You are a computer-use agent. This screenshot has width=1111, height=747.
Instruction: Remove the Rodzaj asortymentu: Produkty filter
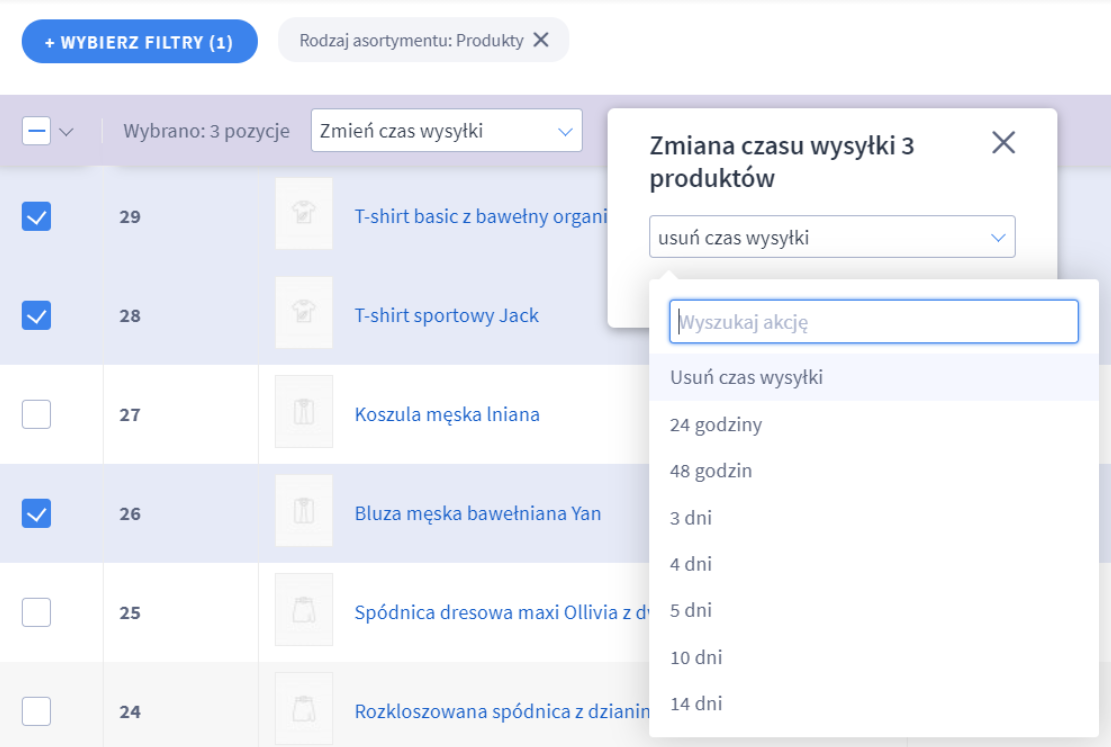pyautogui.click(x=540, y=42)
